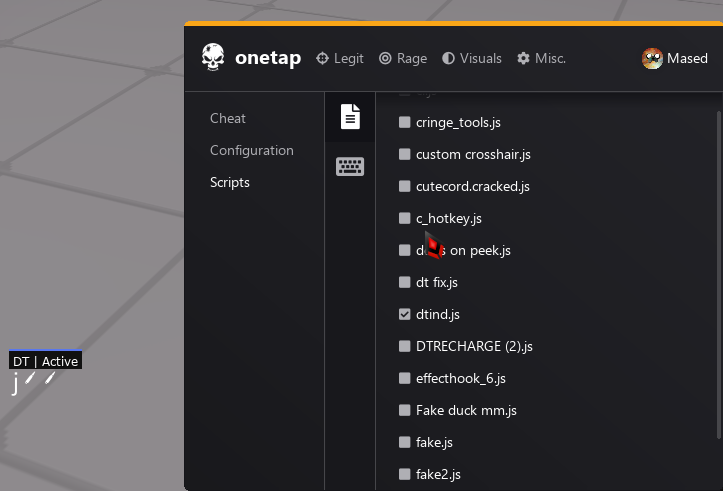Image resolution: width=723 pixels, height=491 pixels.
Task: Click the Rage target icon
Action: point(385,58)
